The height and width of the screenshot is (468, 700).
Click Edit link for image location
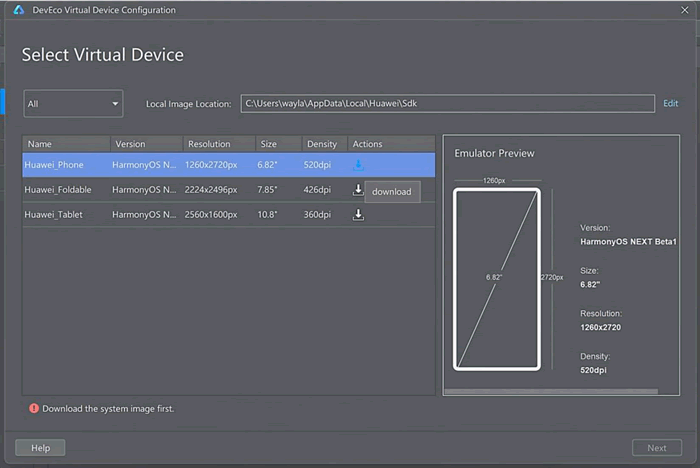(x=671, y=104)
